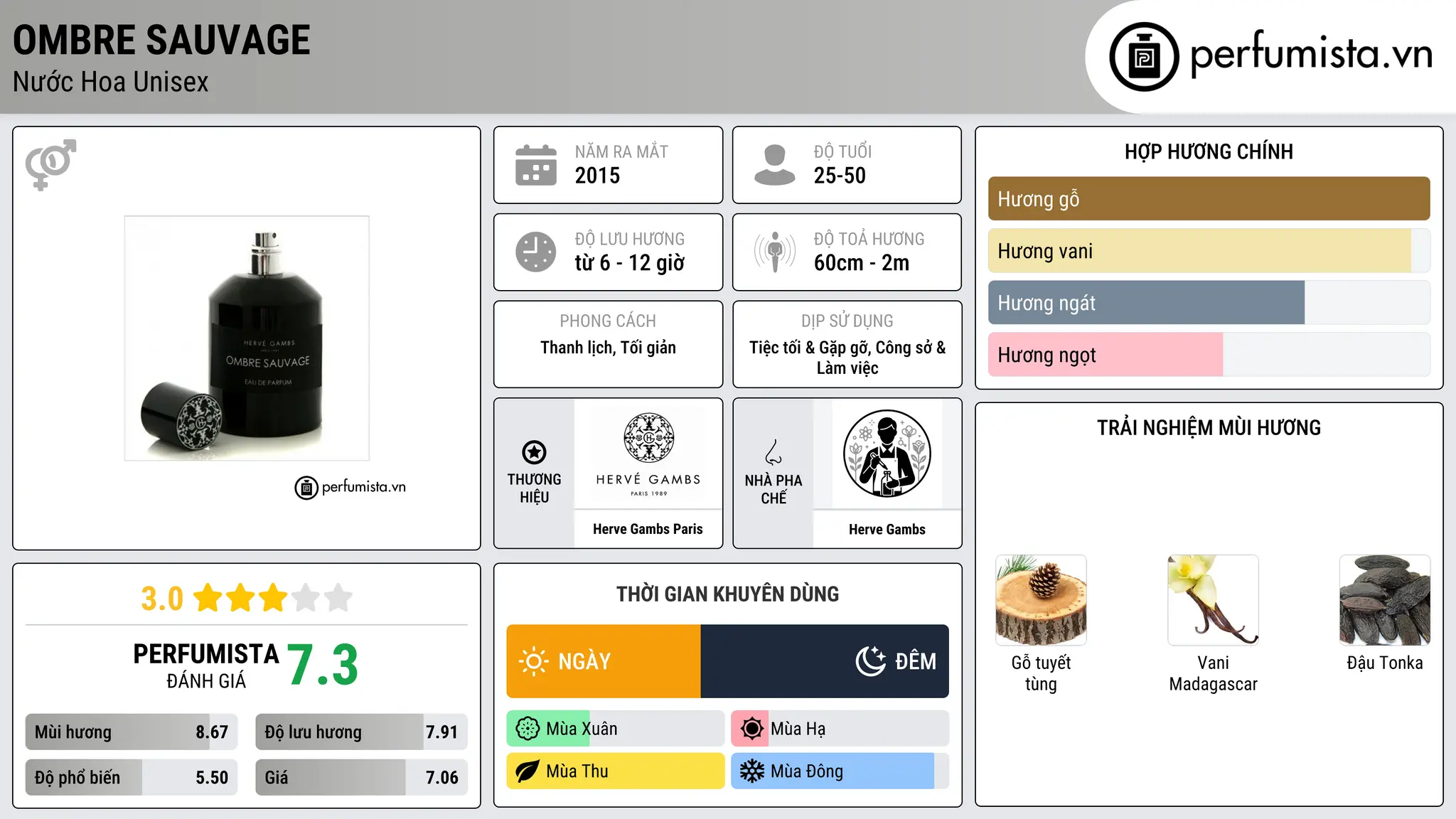
Task: Click the HỢP HƯƠNG CHÍNH heading
Action: (x=1209, y=151)
